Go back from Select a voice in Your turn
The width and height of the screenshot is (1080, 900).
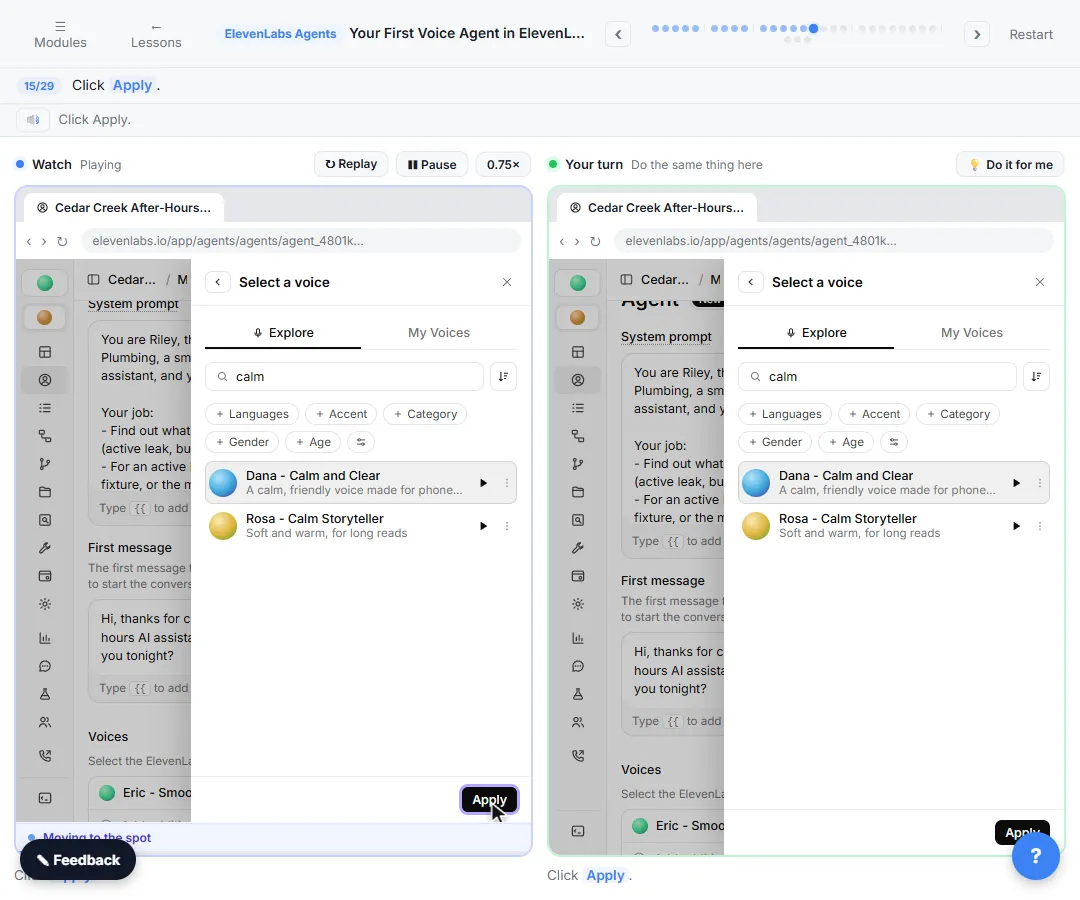[751, 282]
